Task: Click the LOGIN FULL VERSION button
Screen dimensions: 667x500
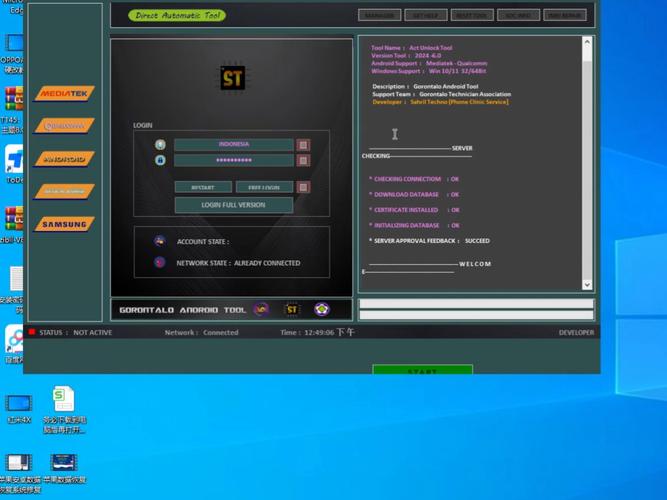Action: 234,205
